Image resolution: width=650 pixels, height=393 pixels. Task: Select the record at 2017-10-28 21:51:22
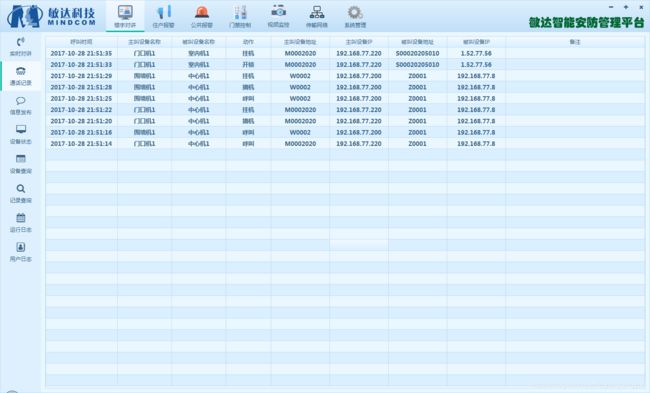[345, 110]
